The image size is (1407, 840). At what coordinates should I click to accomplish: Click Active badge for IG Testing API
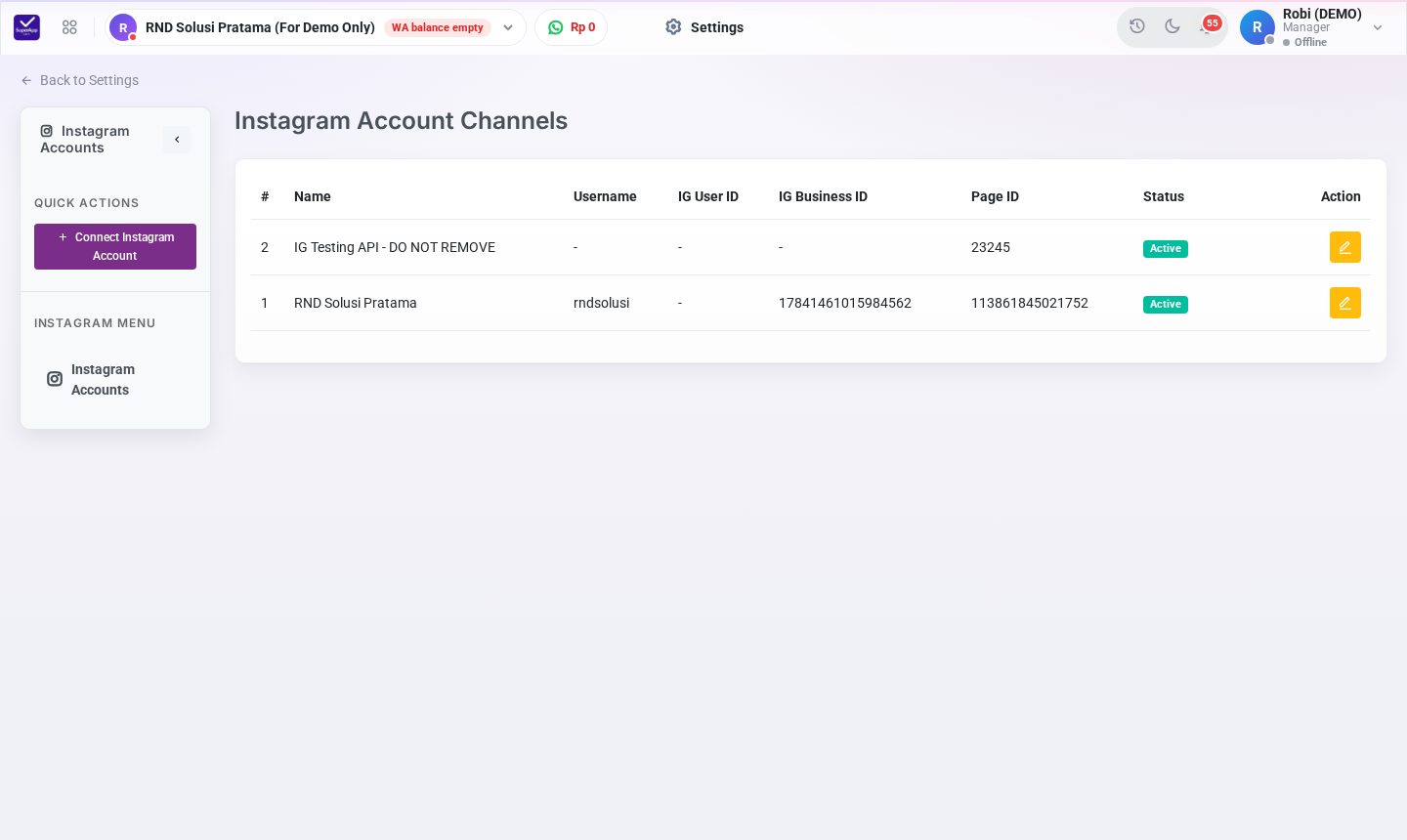(x=1166, y=248)
